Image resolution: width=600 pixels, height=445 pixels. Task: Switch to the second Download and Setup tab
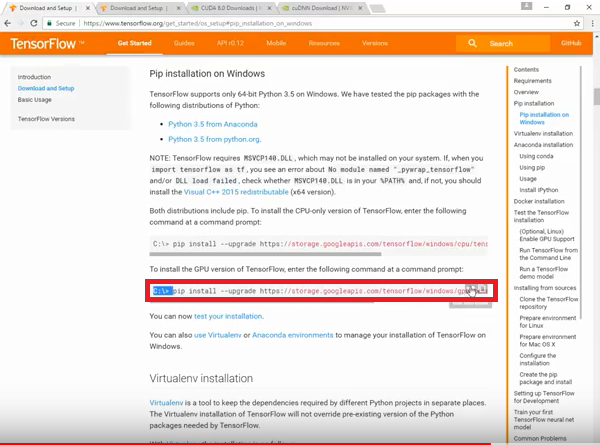(139, 8)
